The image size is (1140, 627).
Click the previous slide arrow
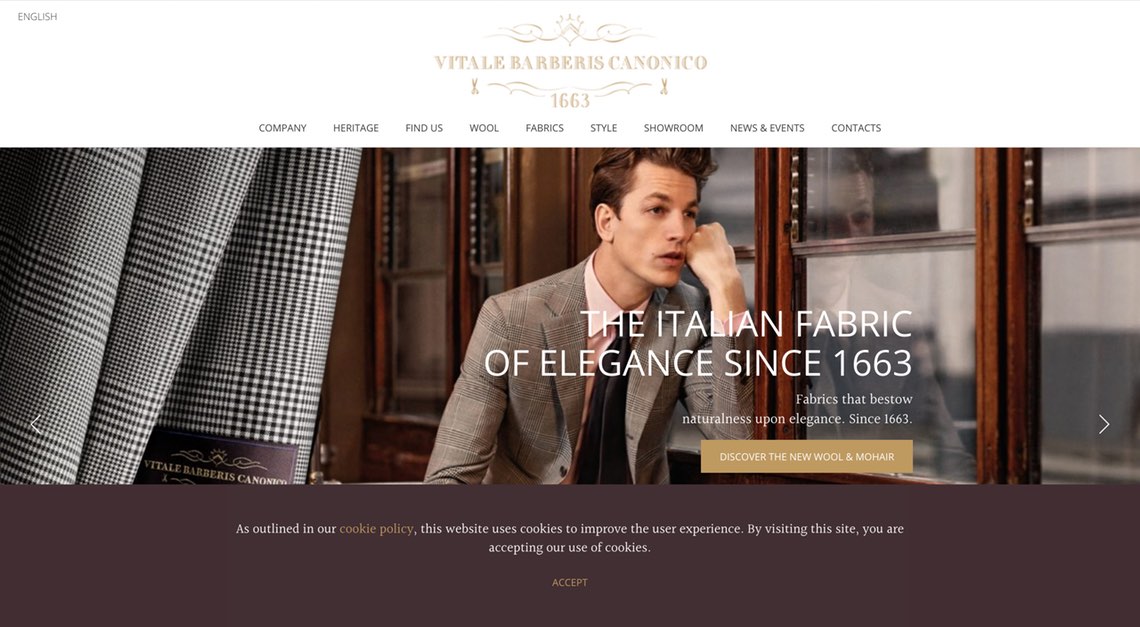[36, 424]
